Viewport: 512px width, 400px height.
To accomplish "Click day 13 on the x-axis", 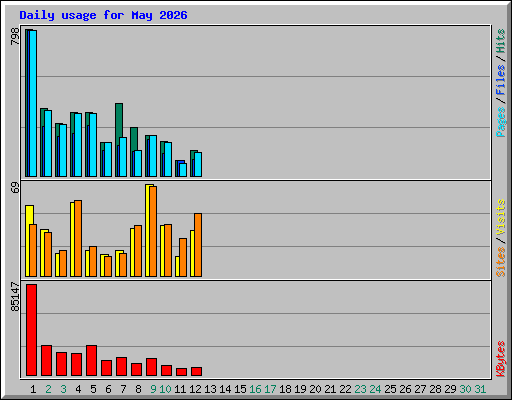I will point(210,389).
